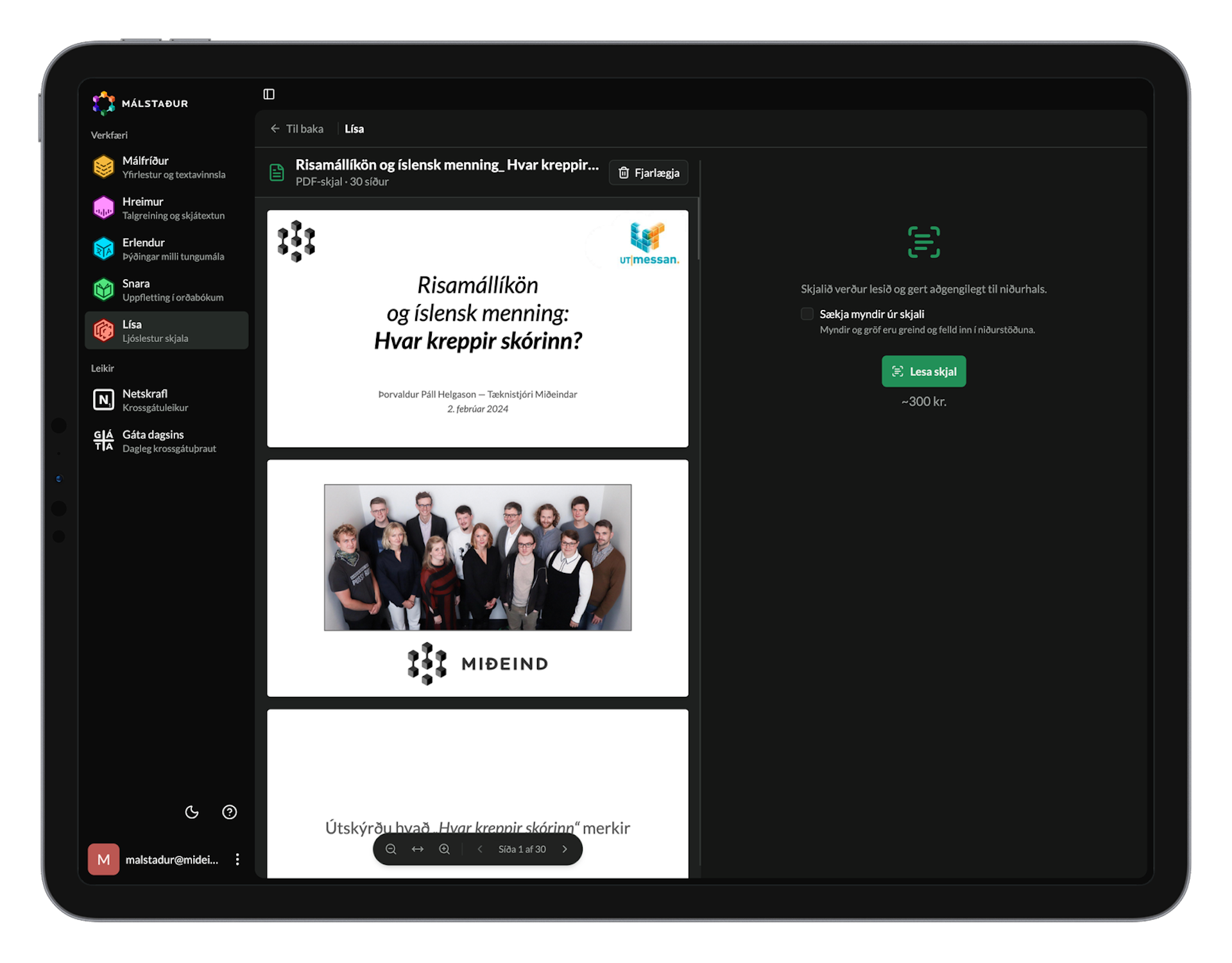
Task: Click the Gáta dagsins grid icon
Action: point(103,441)
